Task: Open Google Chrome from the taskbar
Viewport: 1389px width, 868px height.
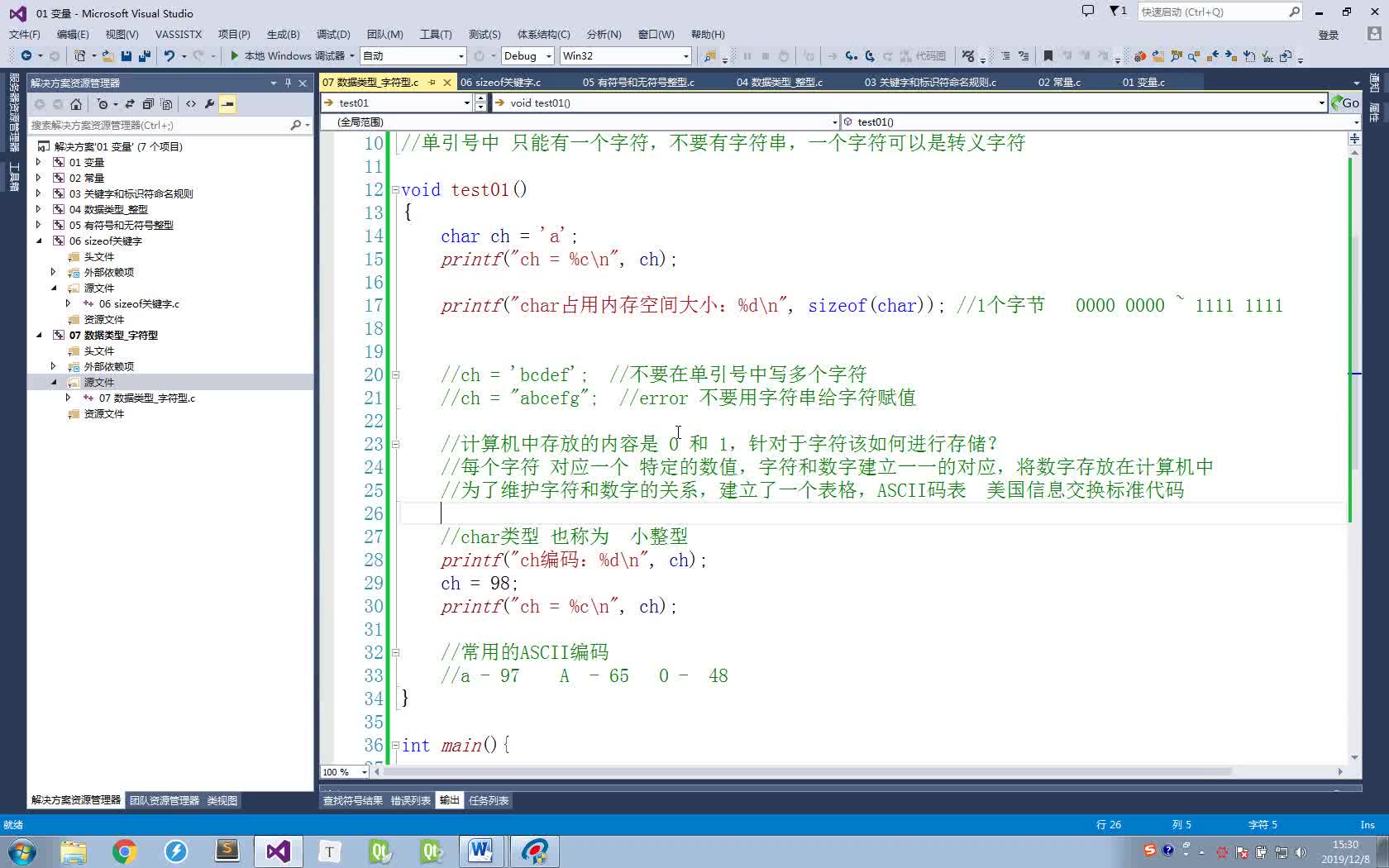Action: (124, 851)
